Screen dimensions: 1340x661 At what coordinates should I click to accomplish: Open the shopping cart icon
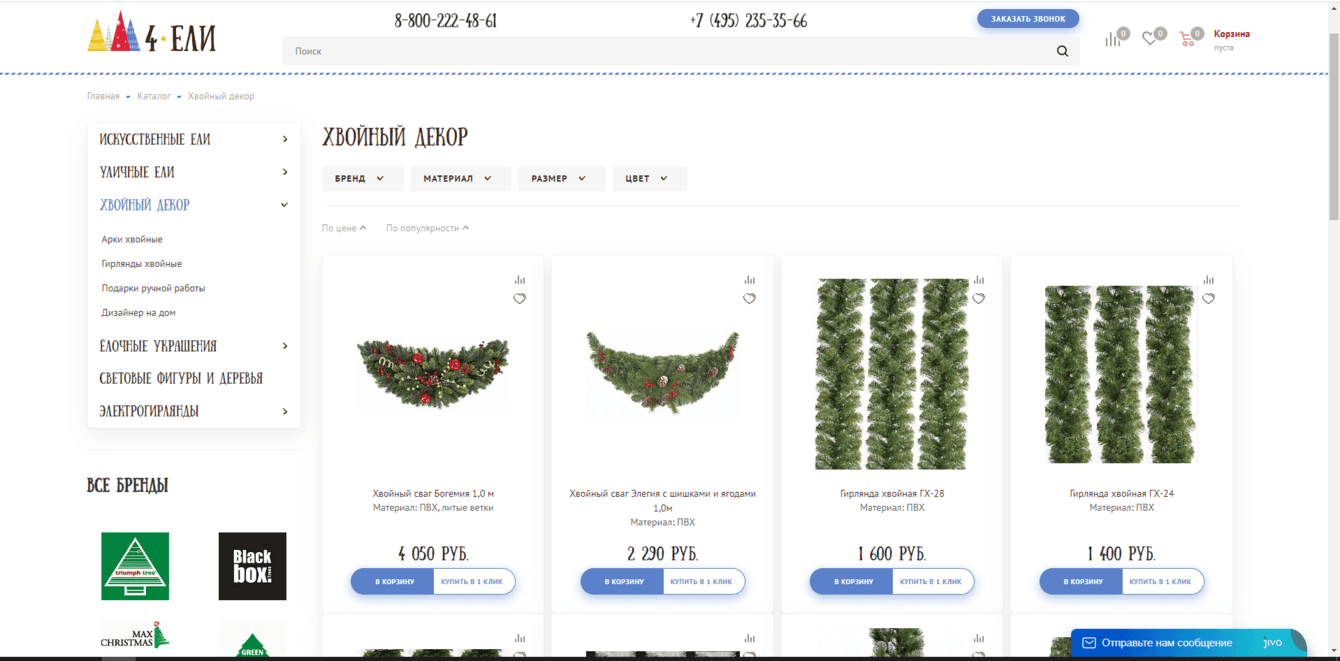1187,39
